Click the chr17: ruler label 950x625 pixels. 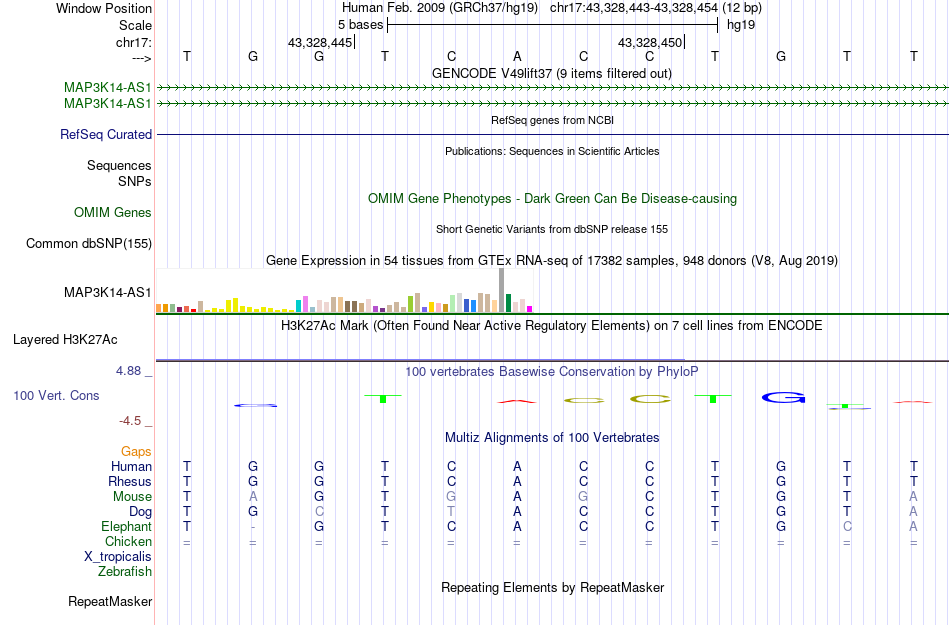[133, 42]
